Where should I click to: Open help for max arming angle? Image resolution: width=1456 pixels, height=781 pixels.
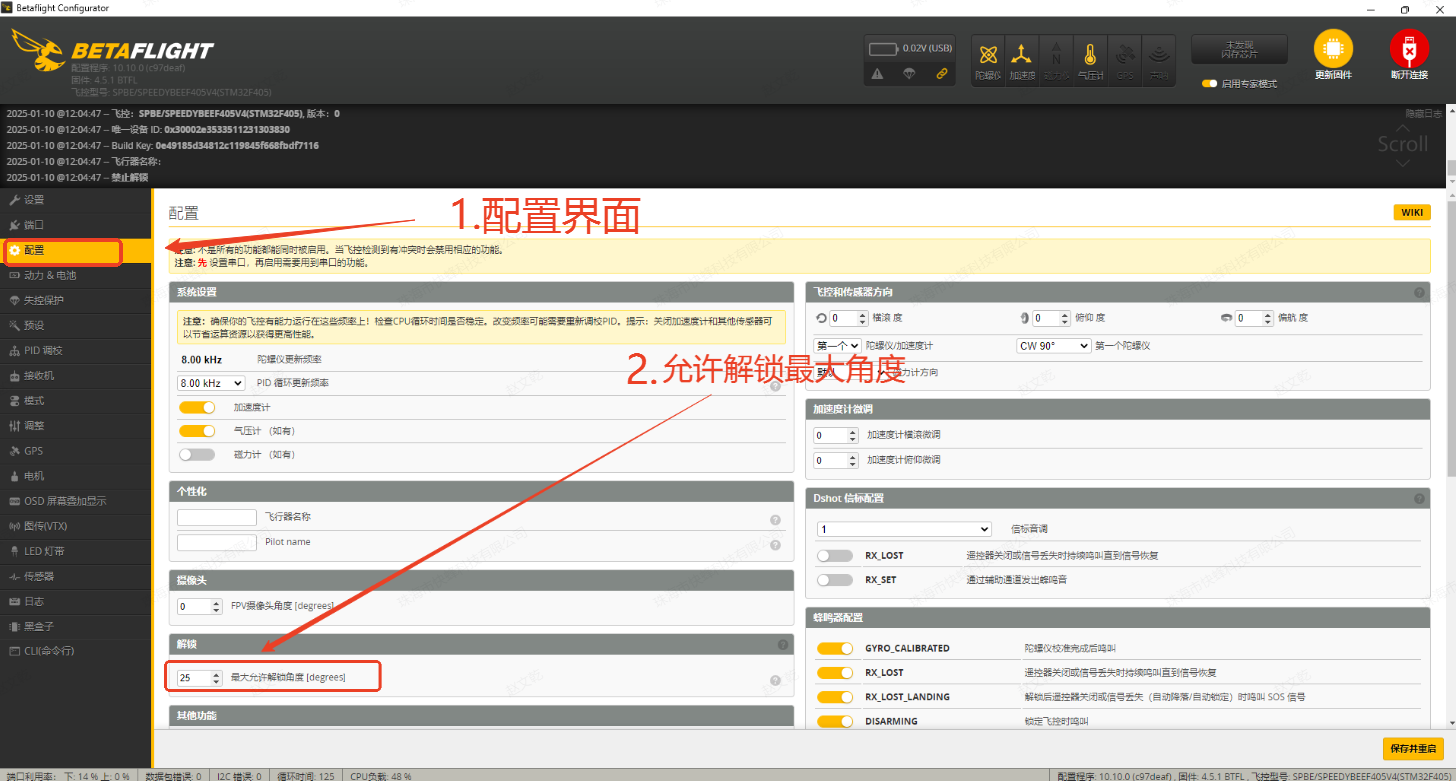775,681
